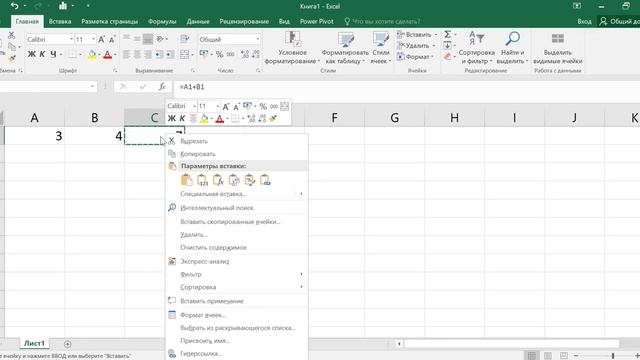Click Paste Link icon in context menu
This screenshot has width=640, height=360.
click(265, 180)
